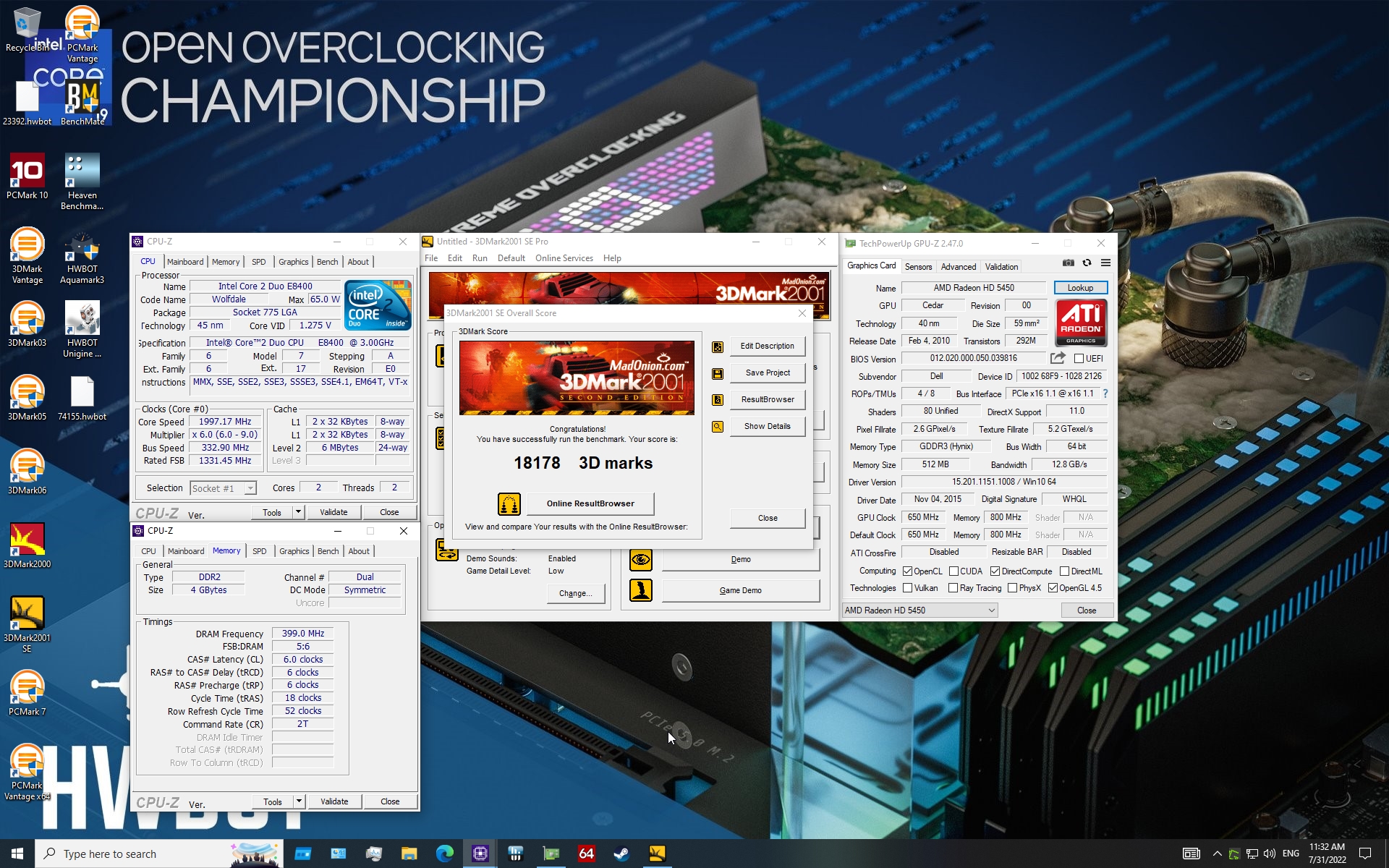This screenshot has width=1389, height=868.
Task: Switch to Advanced tab in GPU-Z
Action: point(958,267)
